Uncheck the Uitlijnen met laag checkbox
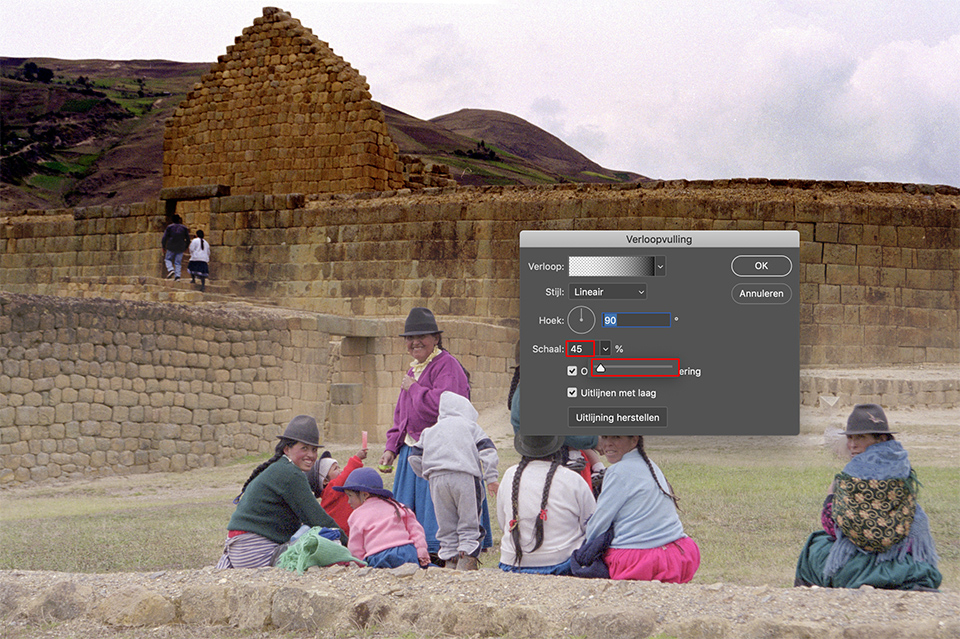 tap(572, 392)
